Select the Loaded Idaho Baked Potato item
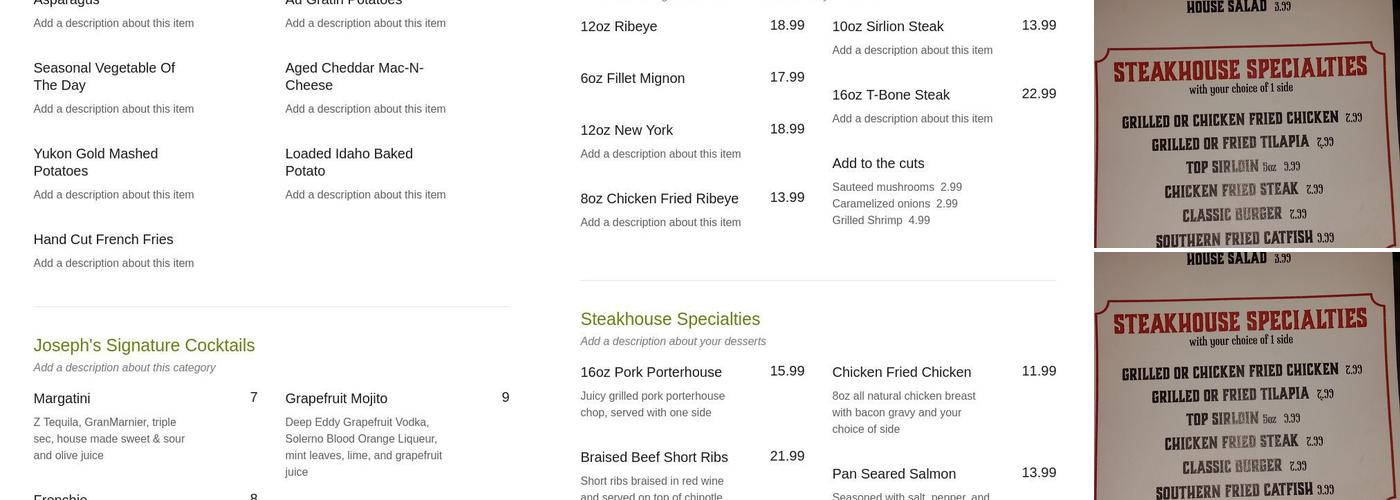 348,162
